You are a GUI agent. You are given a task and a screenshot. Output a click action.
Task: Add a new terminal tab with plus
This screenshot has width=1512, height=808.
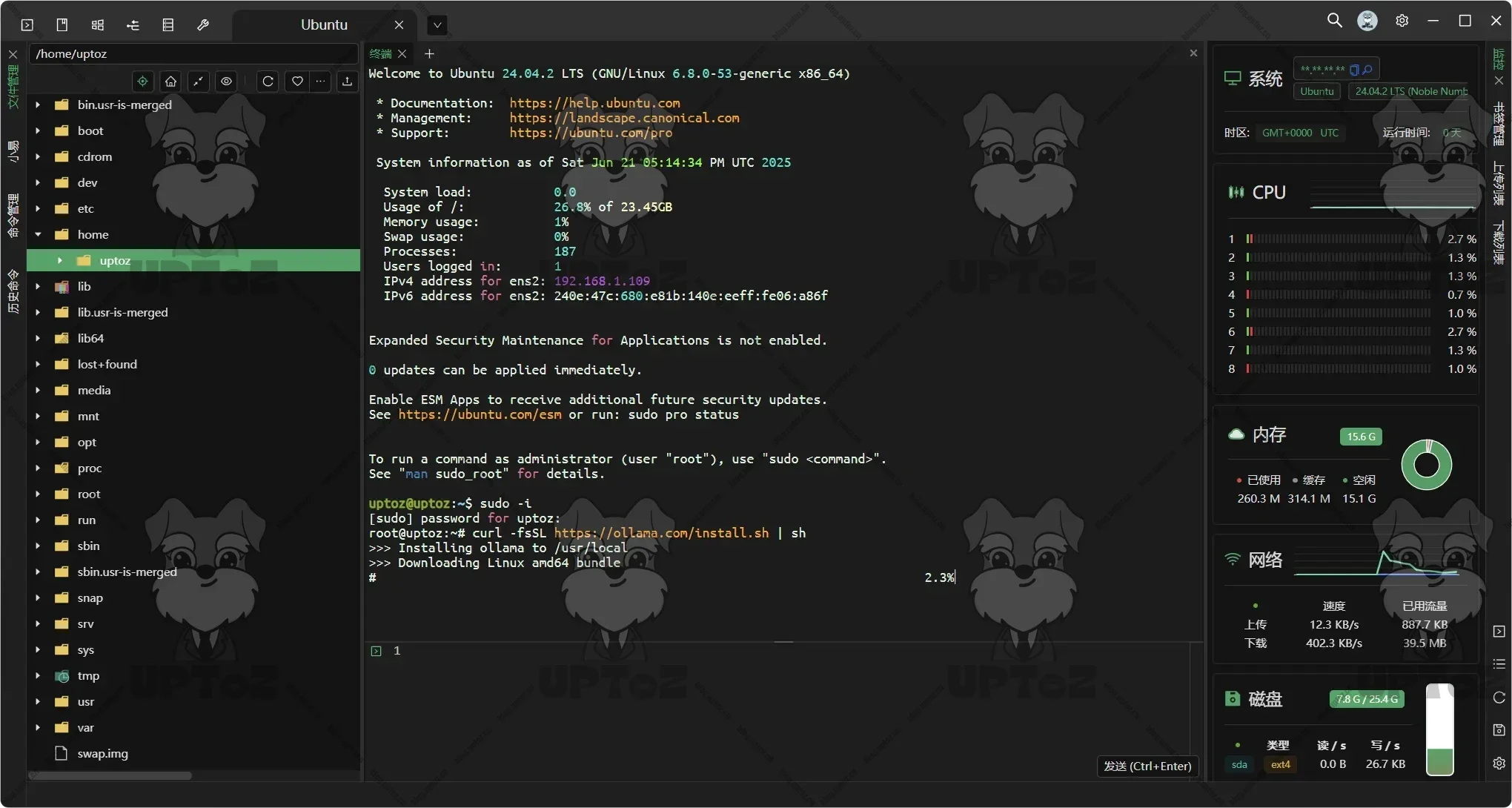coord(429,53)
